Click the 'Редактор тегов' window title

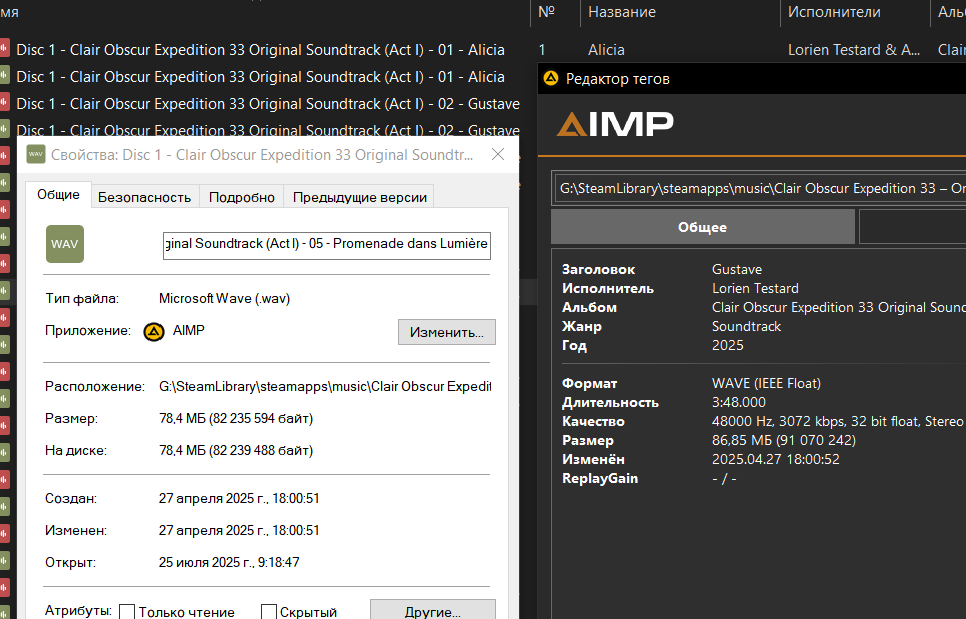click(617, 79)
